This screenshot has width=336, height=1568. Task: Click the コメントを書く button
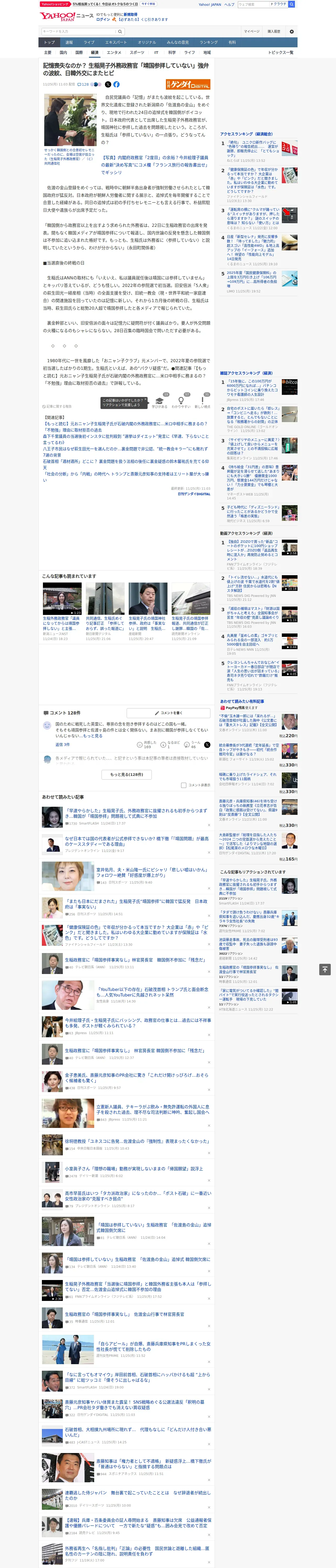168,713
